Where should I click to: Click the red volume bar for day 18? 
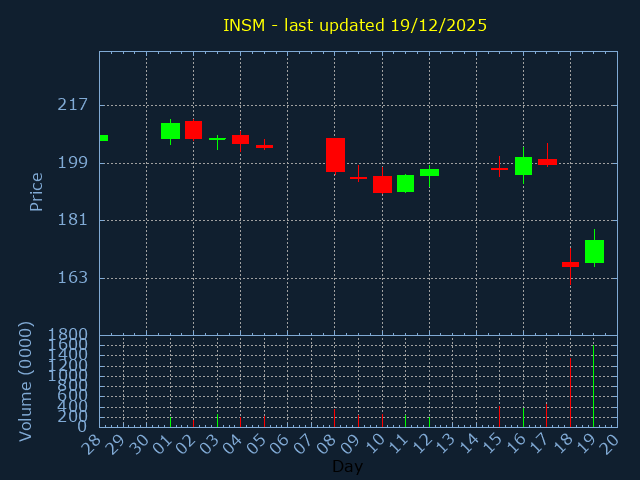point(570,393)
